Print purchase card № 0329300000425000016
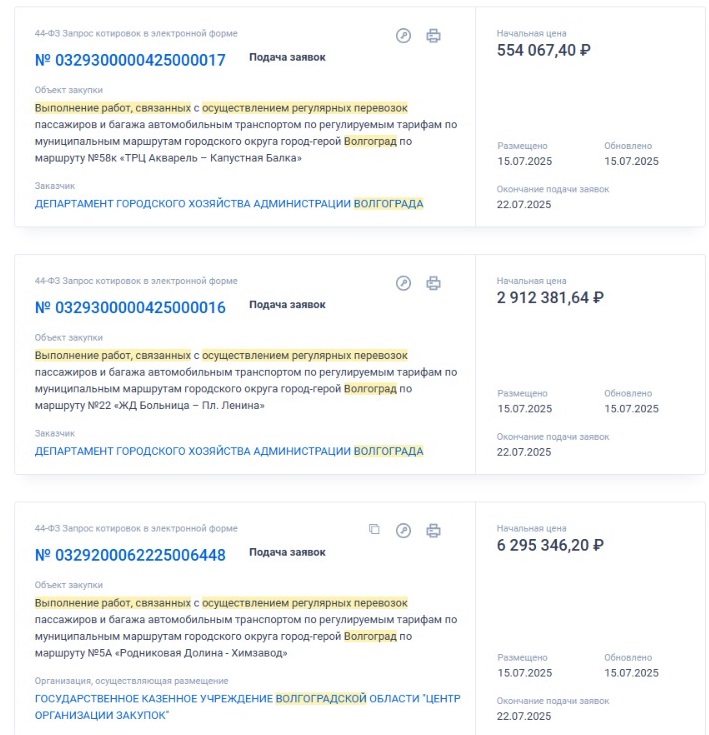 point(433,283)
